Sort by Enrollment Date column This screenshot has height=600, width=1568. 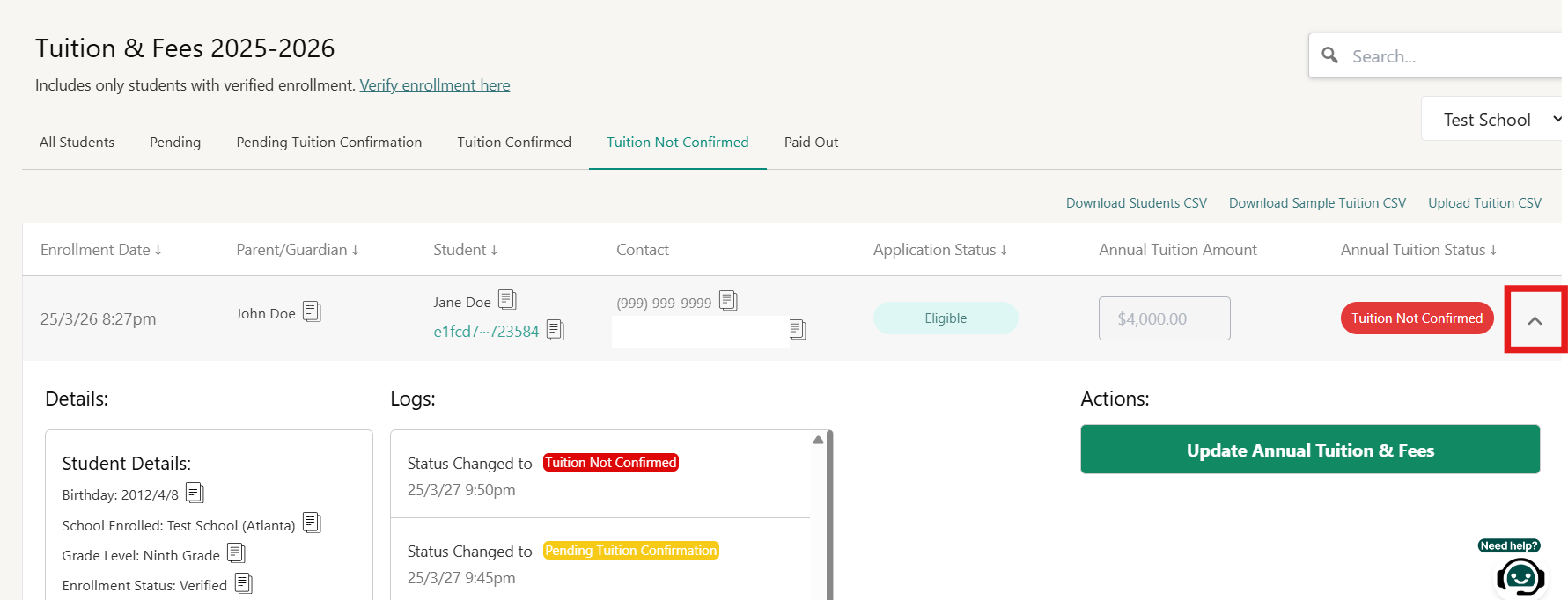click(x=100, y=250)
